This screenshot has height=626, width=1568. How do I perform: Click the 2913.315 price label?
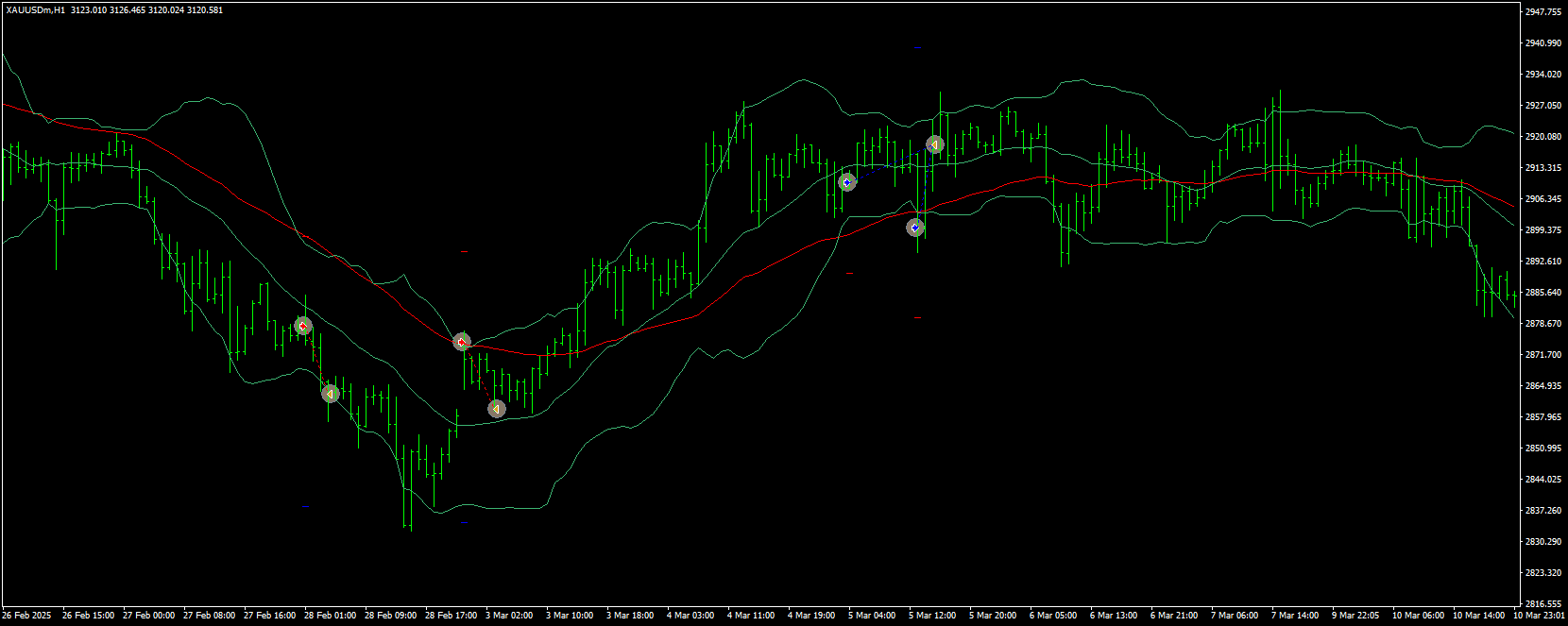coord(1542,168)
